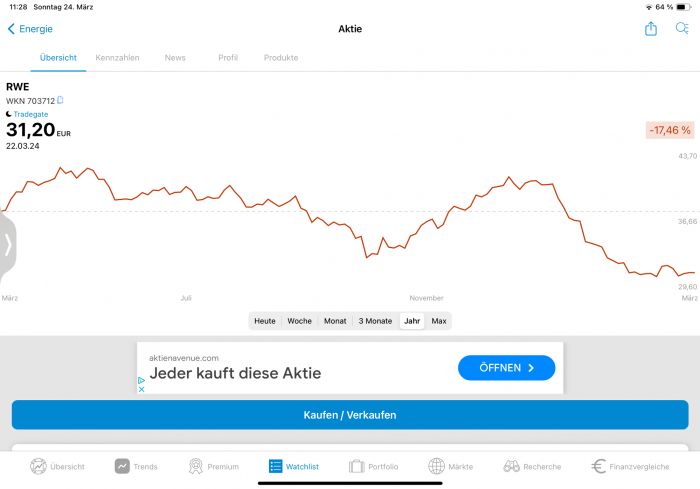Go back to Energie list
700x489 pixels.
pyautogui.click(x=30, y=29)
